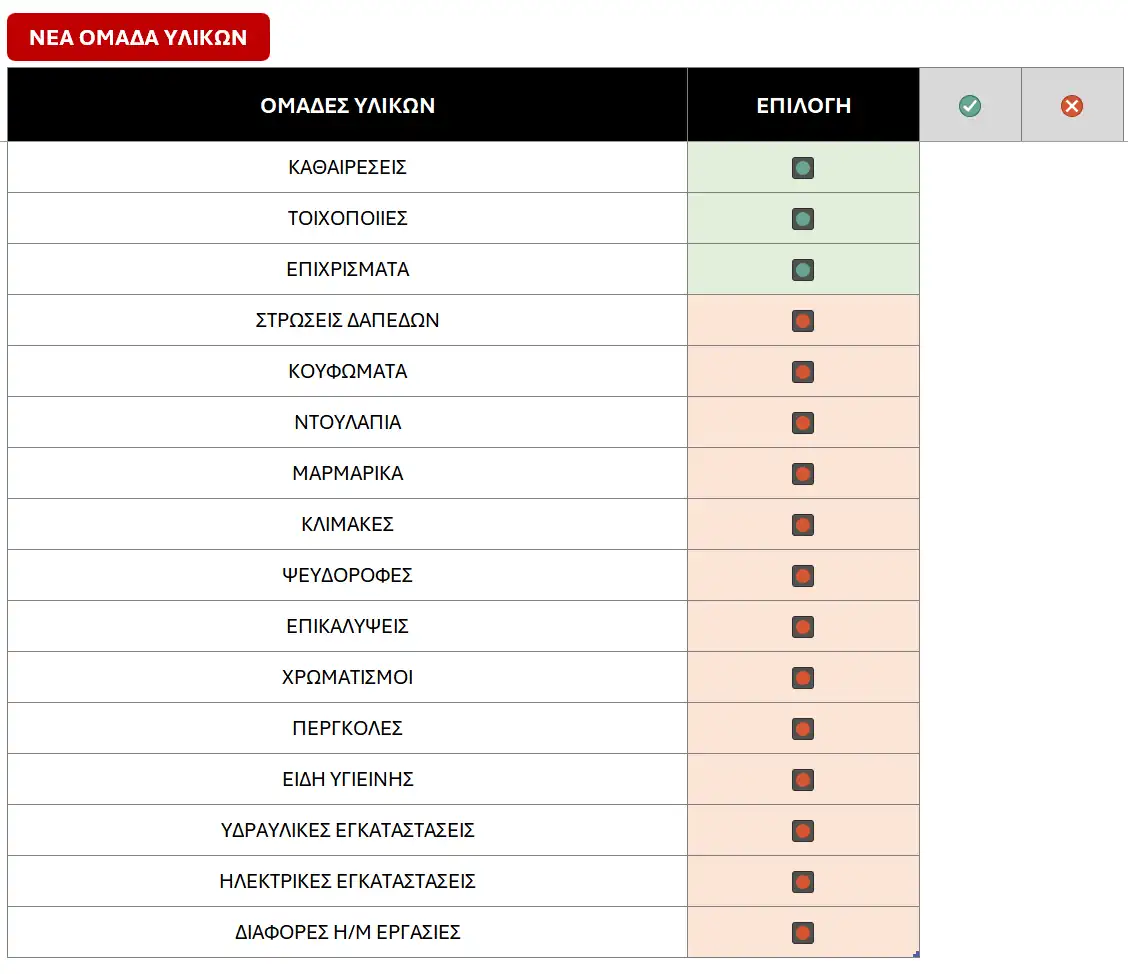Select the ΨΕΥΔΟΡΟΦΕΣ red indicator
This screenshot has width=1128, height=974.
(802, 576)
